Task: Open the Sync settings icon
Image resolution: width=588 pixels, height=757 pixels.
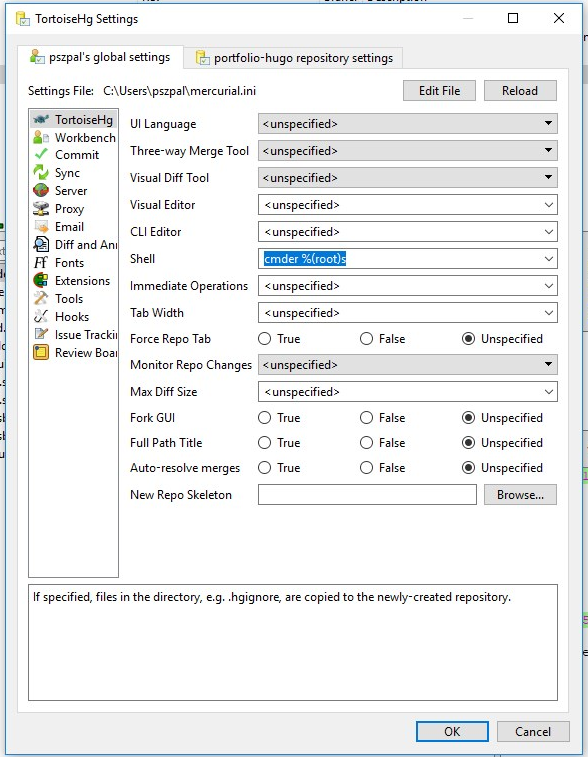Action: (41, 172)
